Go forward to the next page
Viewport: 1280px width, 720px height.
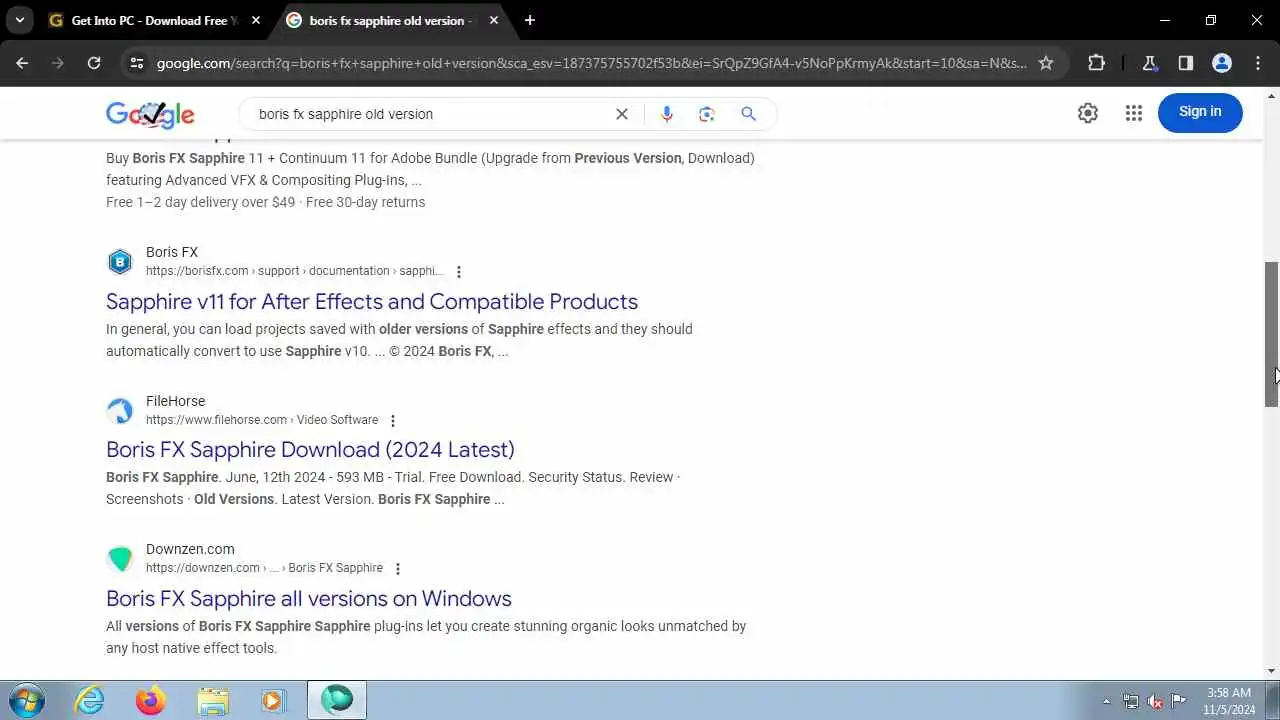pyautogui.click(x=58, y=63)
